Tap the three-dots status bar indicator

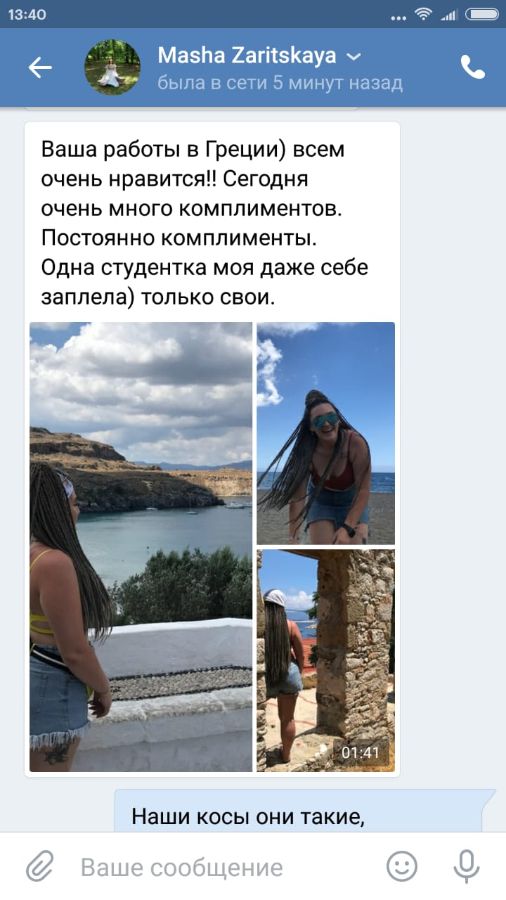point(398,18)
